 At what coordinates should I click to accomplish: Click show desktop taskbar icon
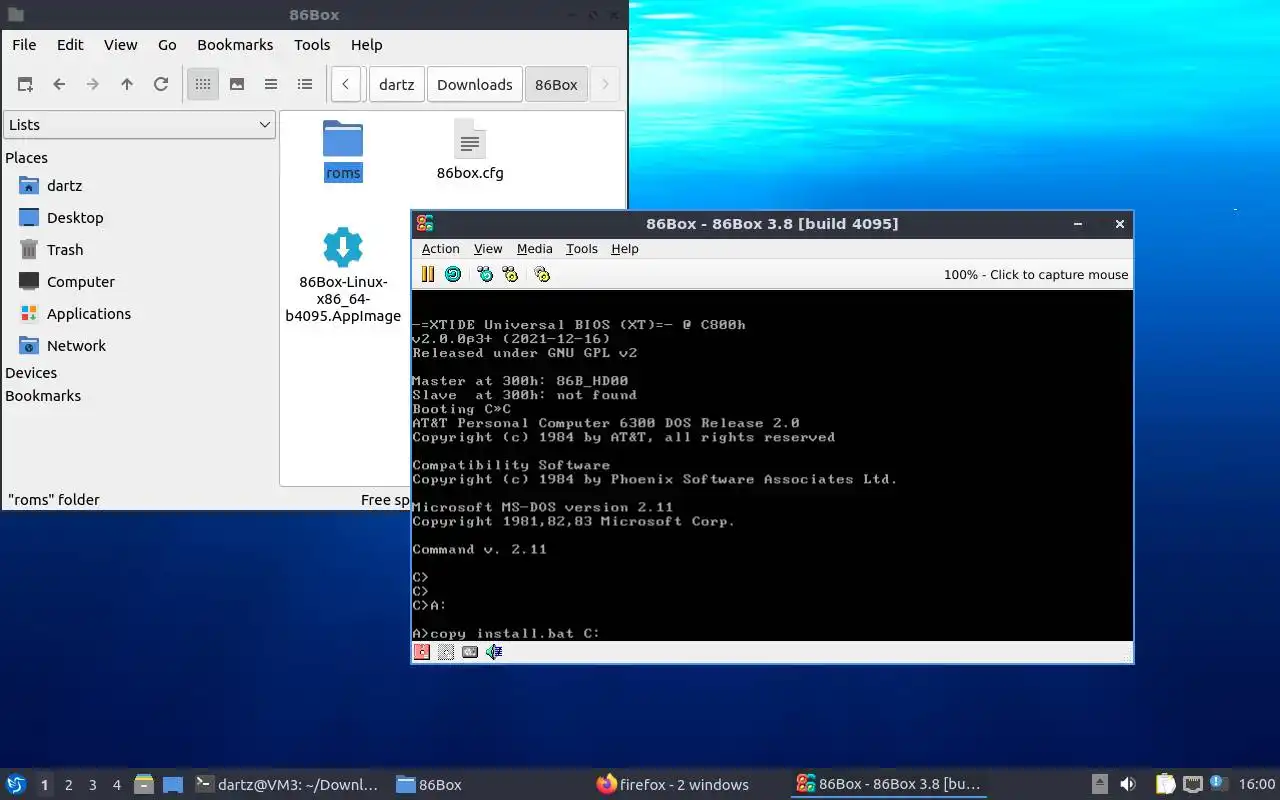tap(173, 785)
